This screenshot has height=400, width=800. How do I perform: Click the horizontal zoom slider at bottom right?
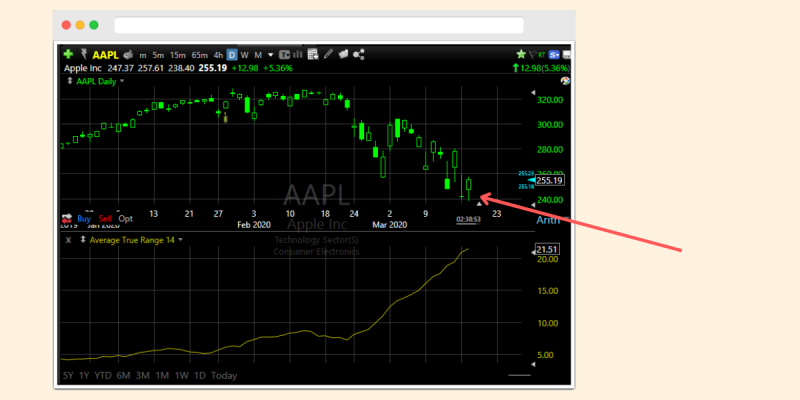click(520, 375)
